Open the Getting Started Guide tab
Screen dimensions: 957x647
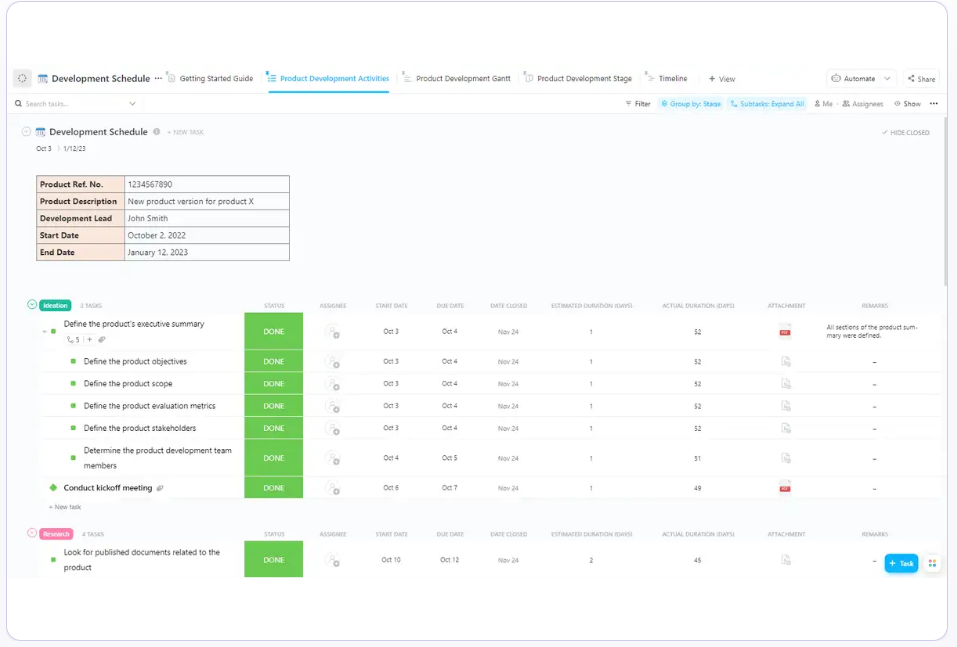pyautogui.click(x=210, y=78)
